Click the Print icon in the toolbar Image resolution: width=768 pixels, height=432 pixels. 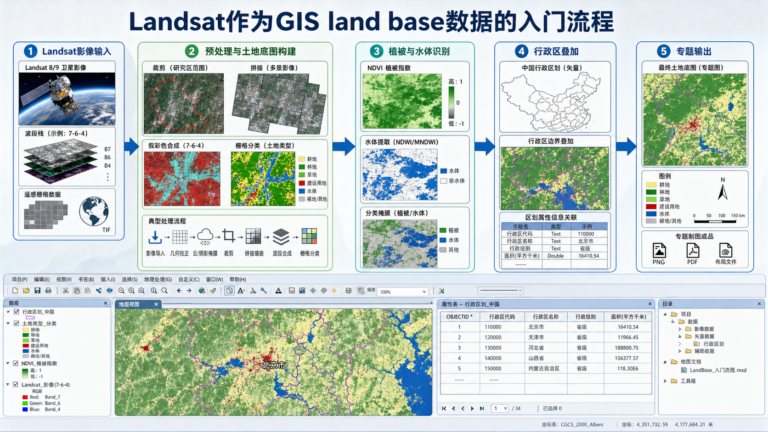[x=48, y=290]
